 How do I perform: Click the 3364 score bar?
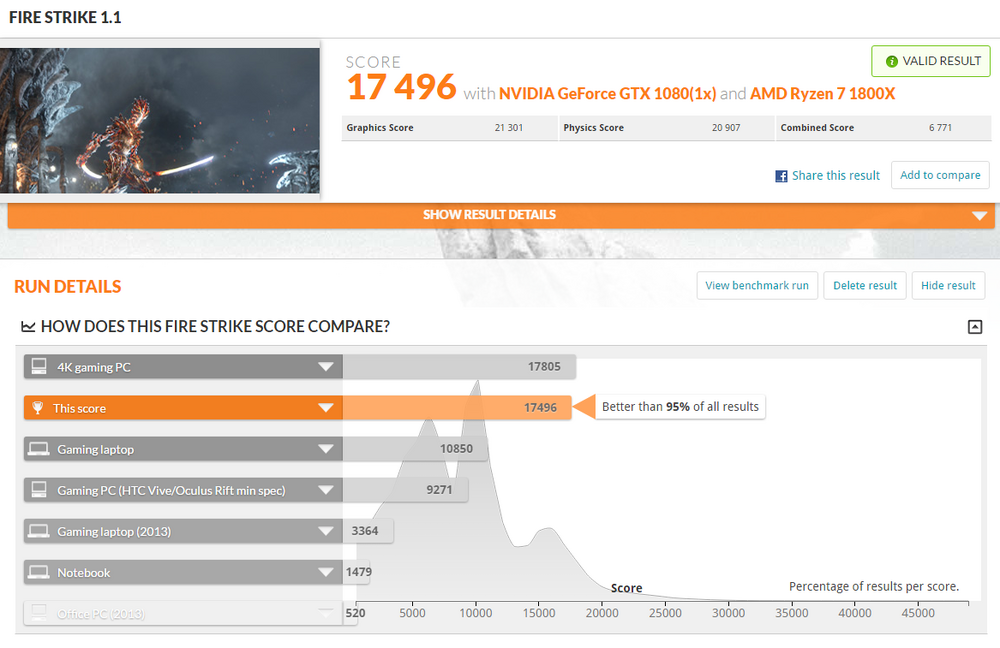(x=368, y=531)
